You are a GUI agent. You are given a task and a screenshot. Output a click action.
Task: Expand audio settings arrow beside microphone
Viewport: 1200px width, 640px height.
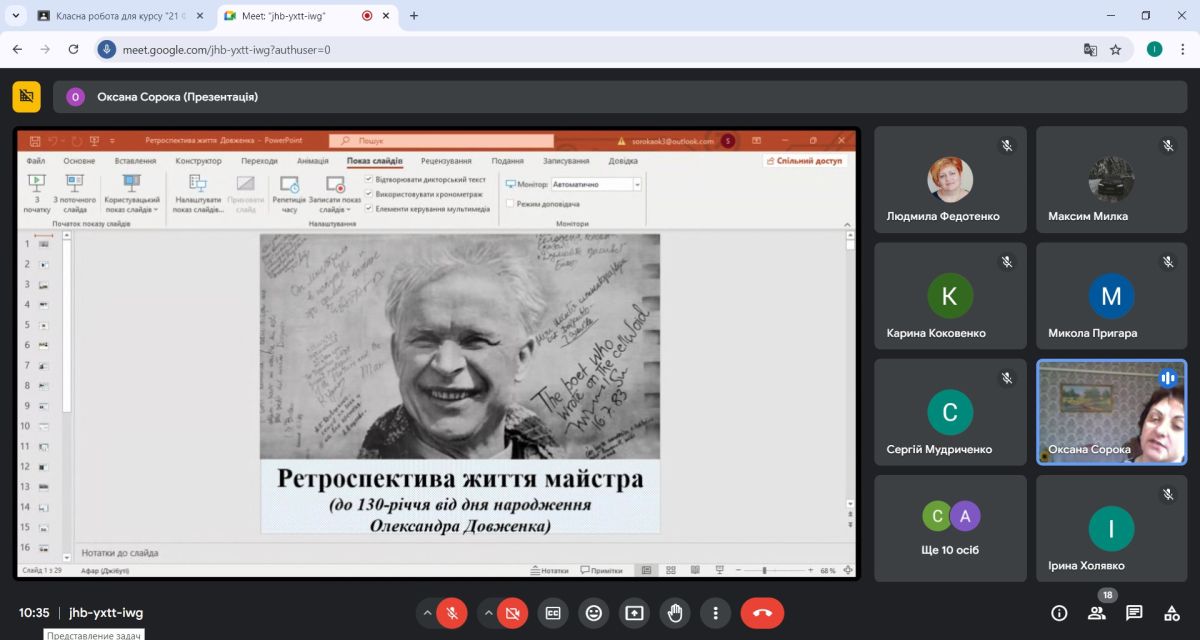427,613
